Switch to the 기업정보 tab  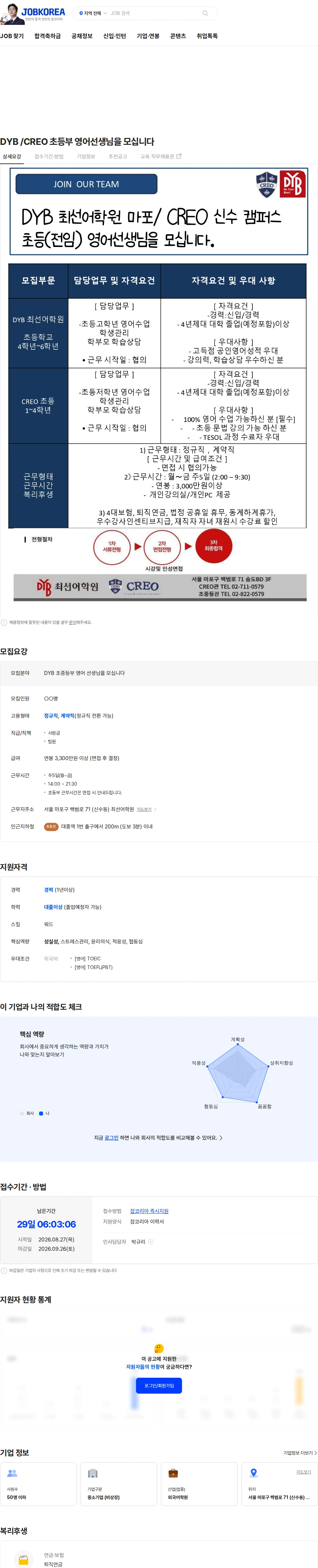86,156
